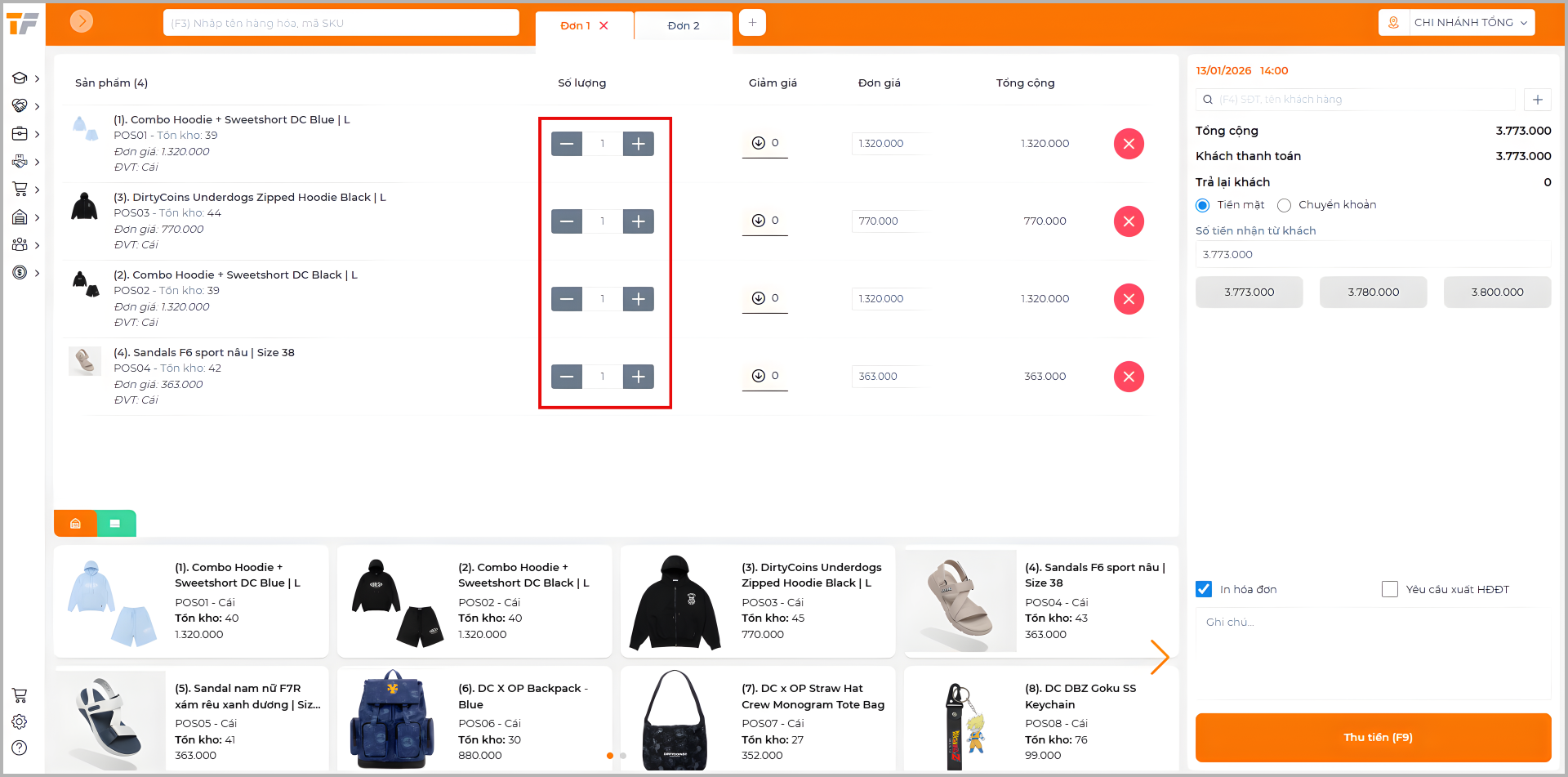Click the orange back arrow circle icon
This screenshot has height=777, width=1568.
pyautogui.click(x=82, y=21)
